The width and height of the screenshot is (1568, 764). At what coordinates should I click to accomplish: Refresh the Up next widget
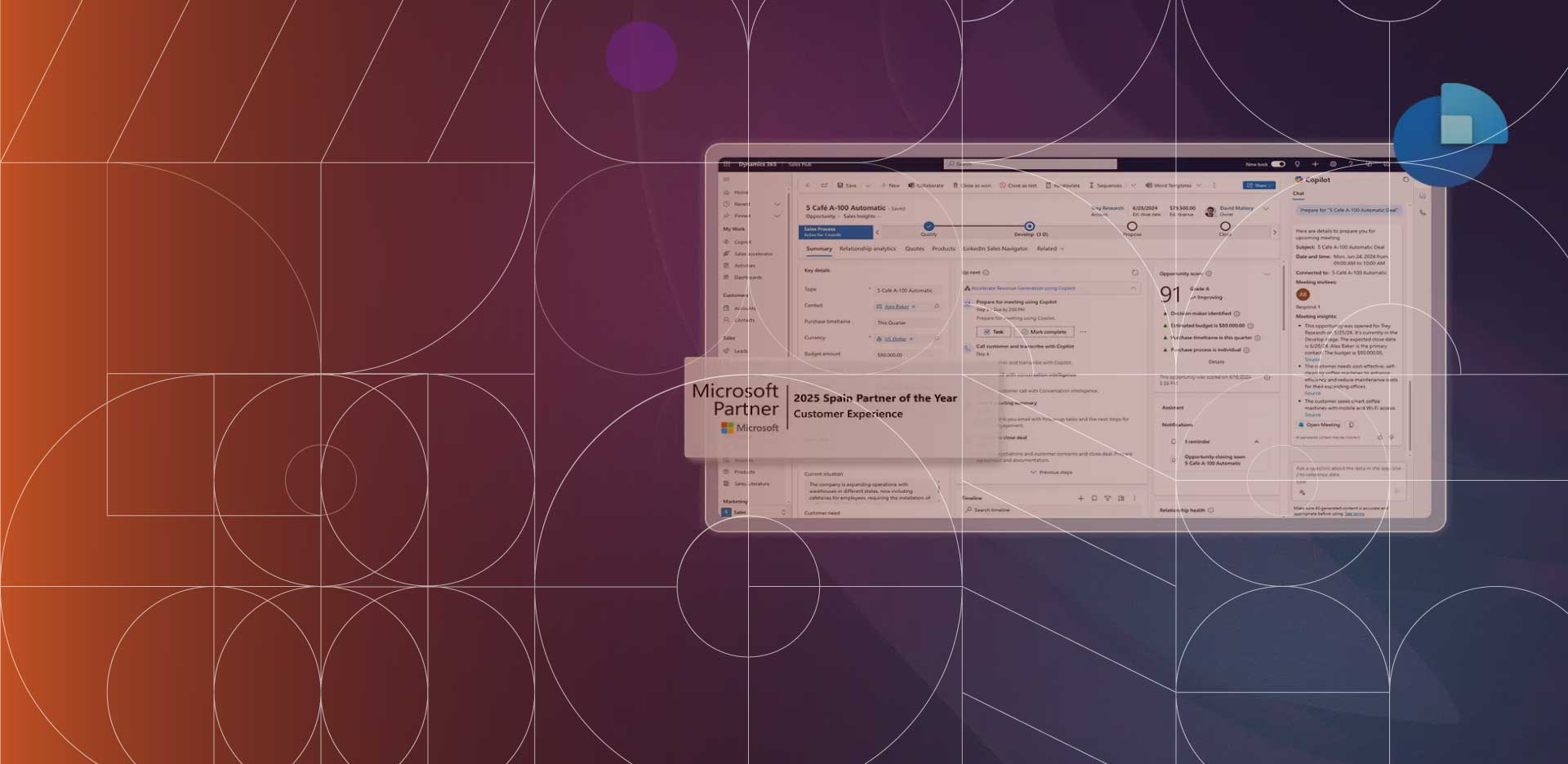click(x=1134, y=273)
